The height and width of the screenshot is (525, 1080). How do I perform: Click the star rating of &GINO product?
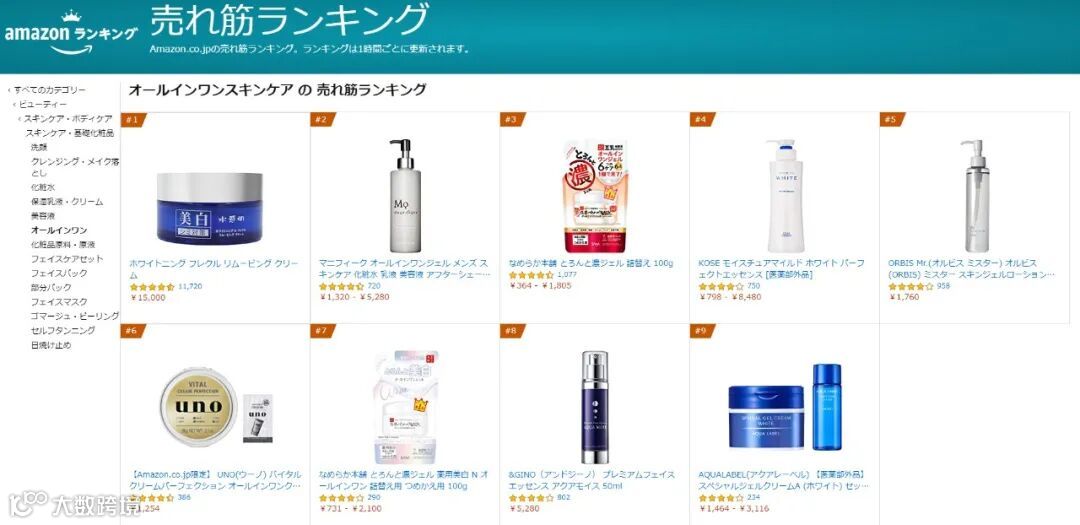coord(531,498)
